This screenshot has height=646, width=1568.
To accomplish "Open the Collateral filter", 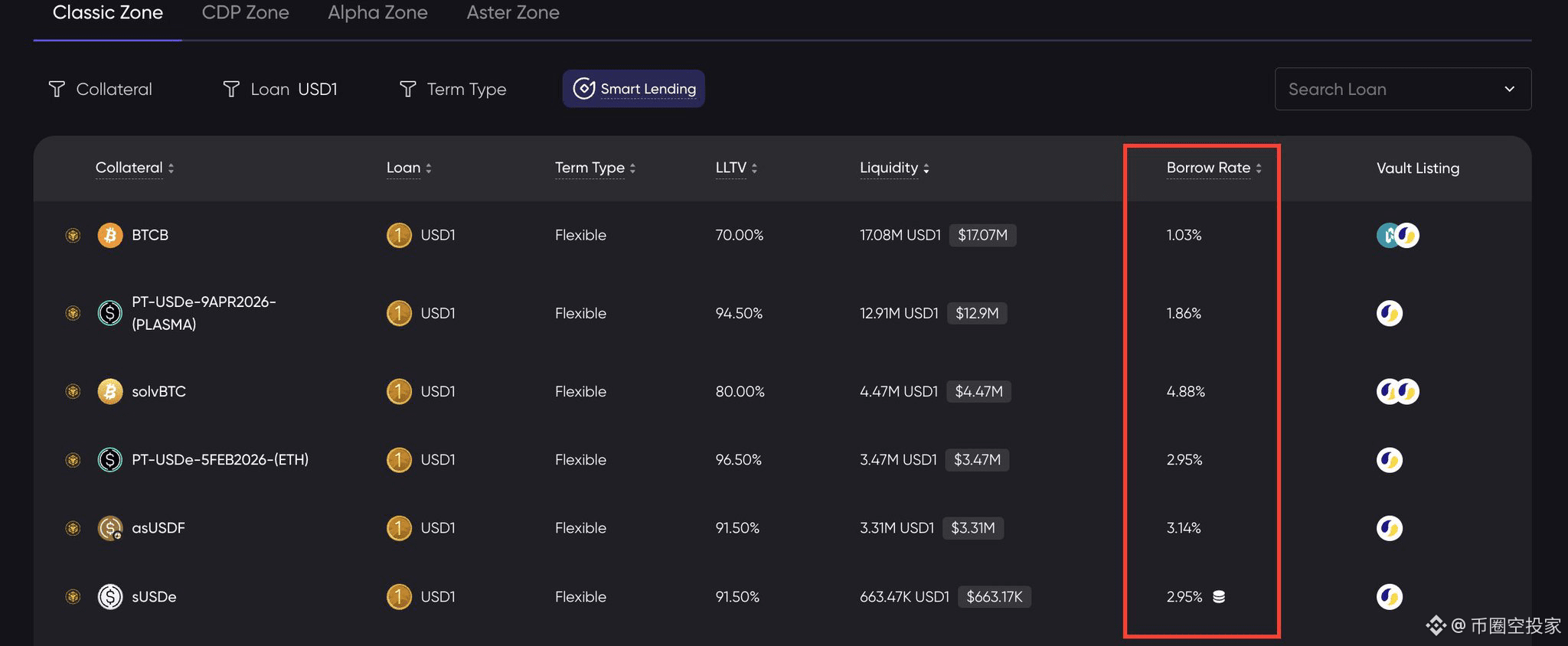I will click(x=100, y=89).
